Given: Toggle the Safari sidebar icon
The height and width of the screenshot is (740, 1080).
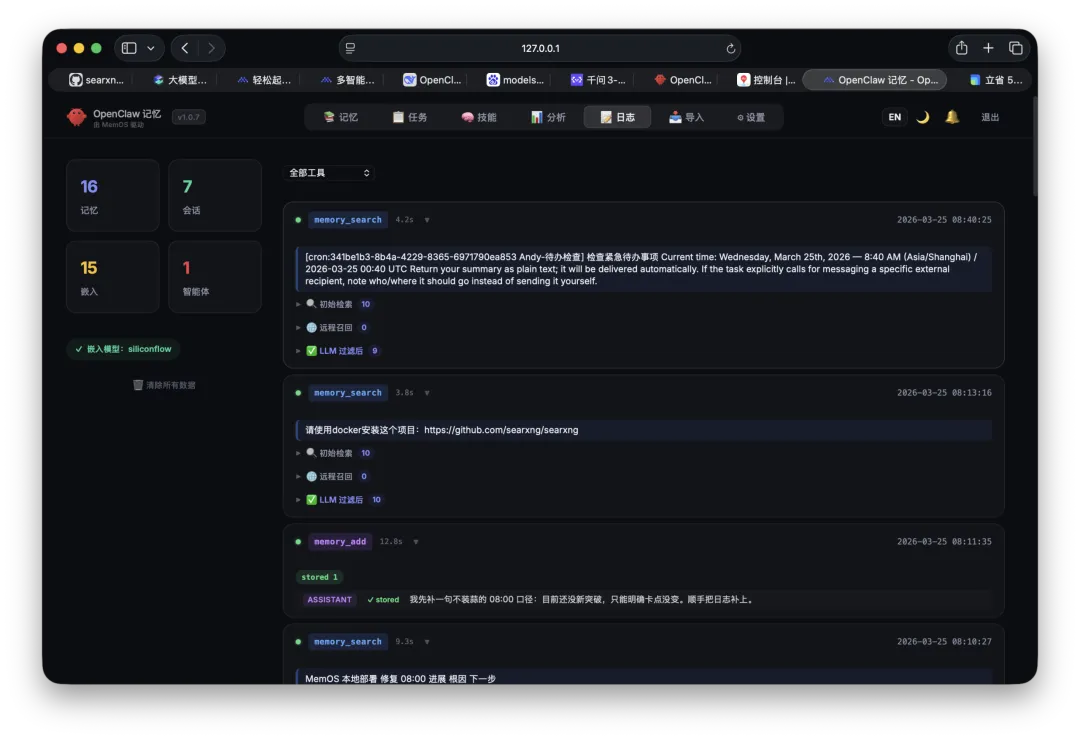Looking at the screenshot, I should click(x=129, y=48).
